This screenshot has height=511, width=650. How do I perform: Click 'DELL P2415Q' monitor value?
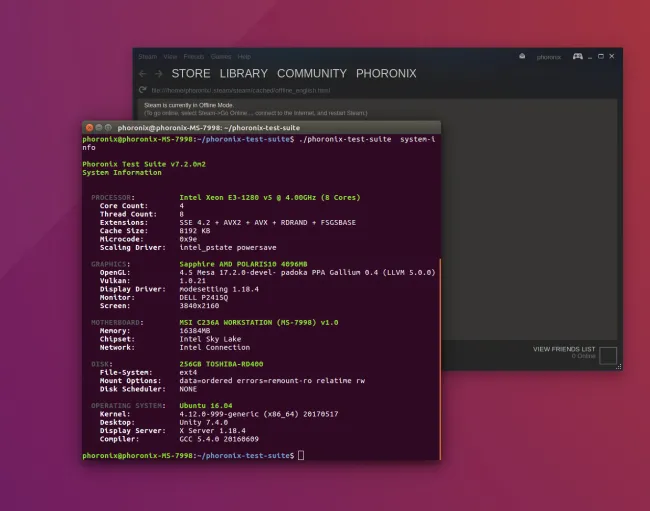tap(204, 298)
